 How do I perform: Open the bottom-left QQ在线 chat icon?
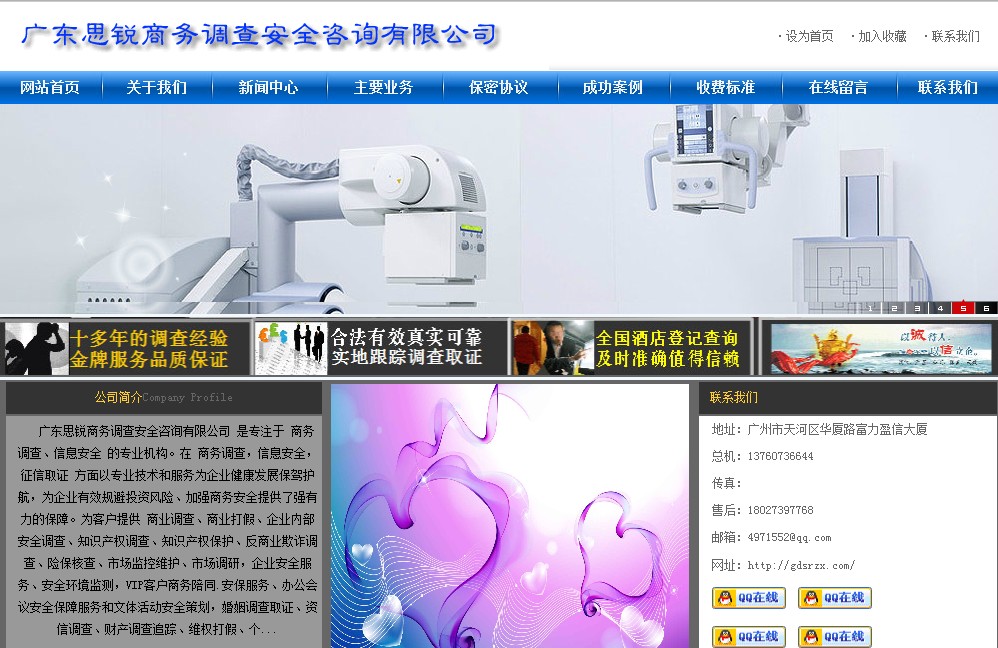coord(748,636)
